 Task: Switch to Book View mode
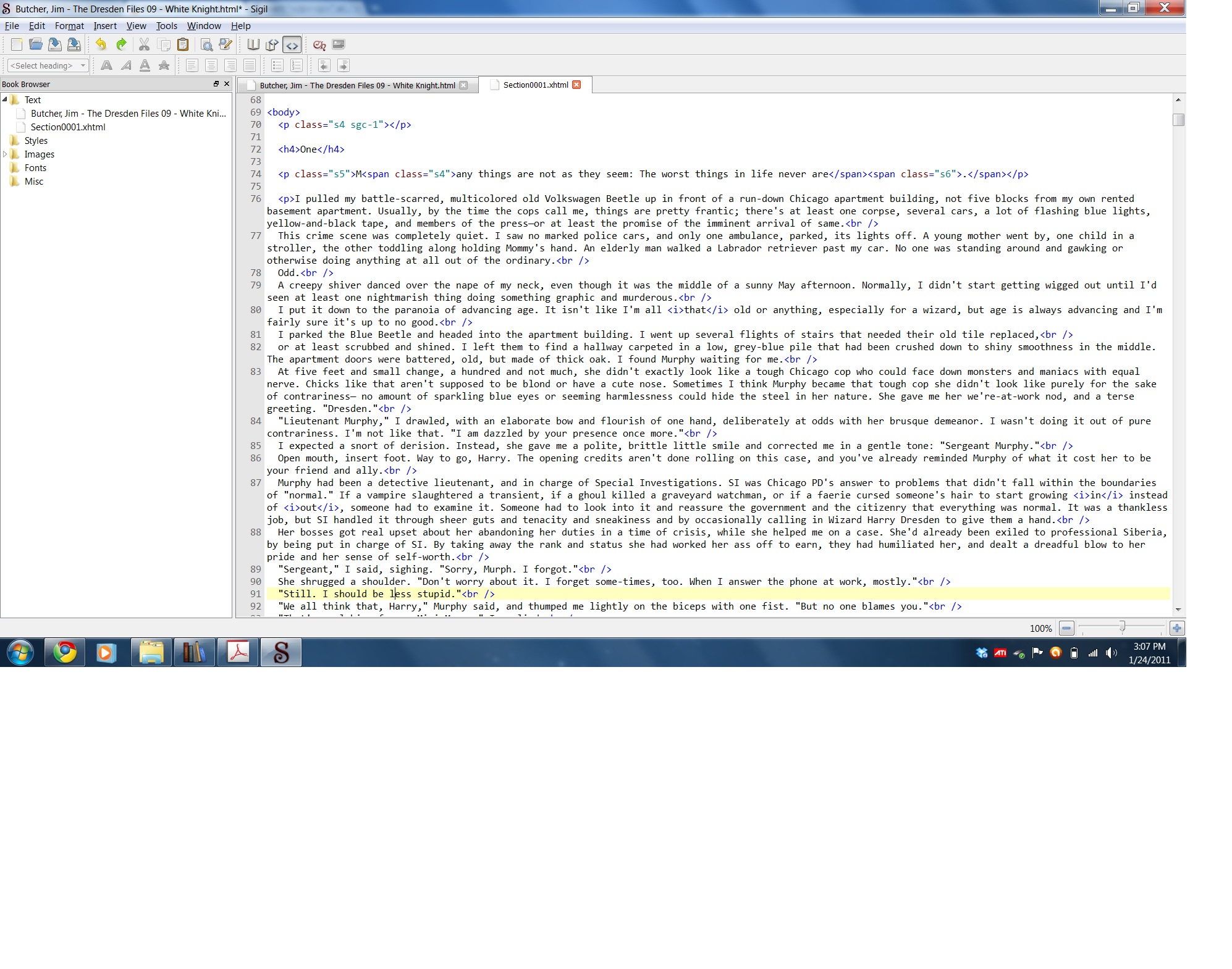click(x=253, y=44)
